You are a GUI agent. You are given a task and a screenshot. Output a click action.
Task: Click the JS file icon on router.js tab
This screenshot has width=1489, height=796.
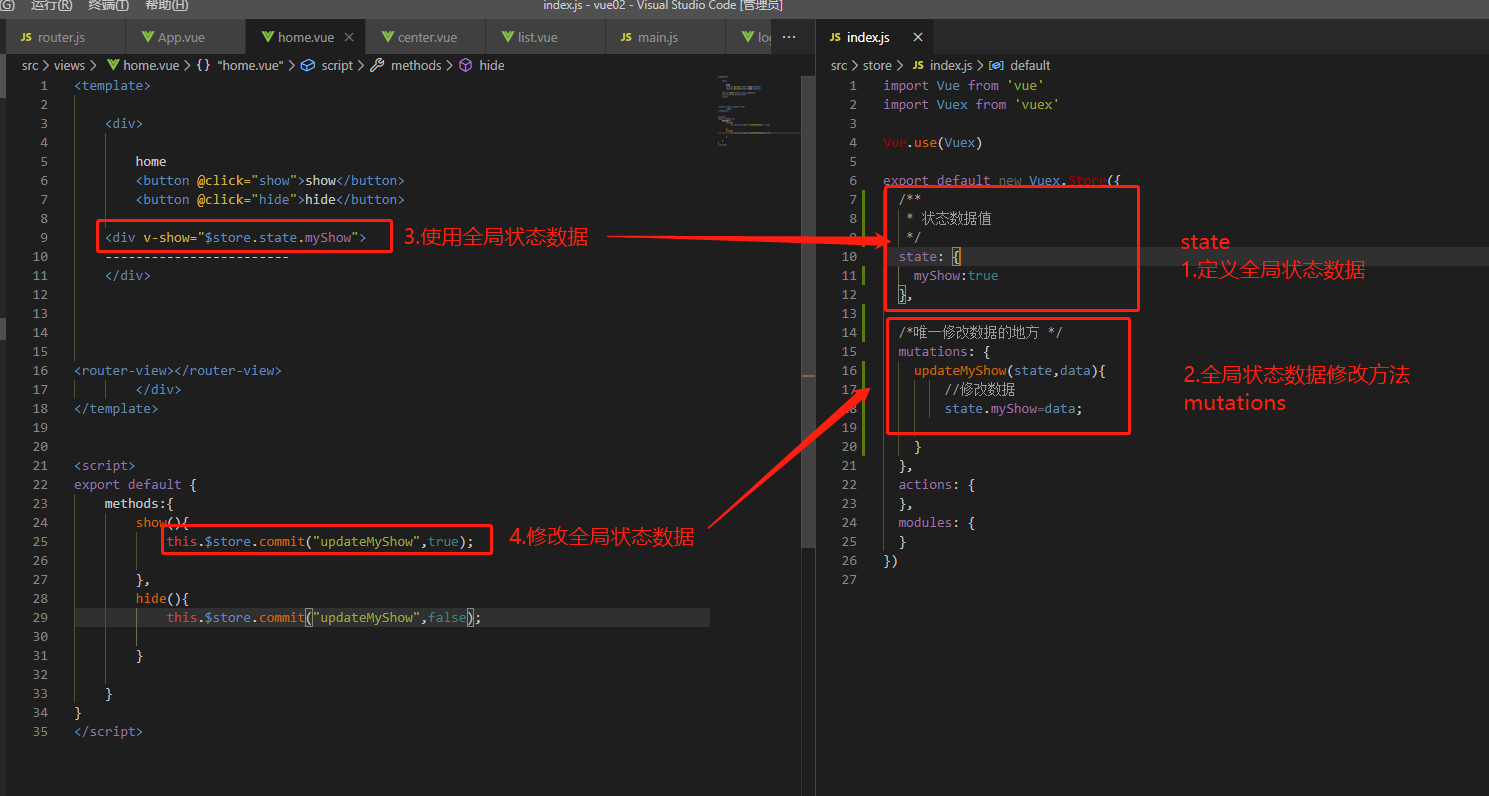pos(26,37)
